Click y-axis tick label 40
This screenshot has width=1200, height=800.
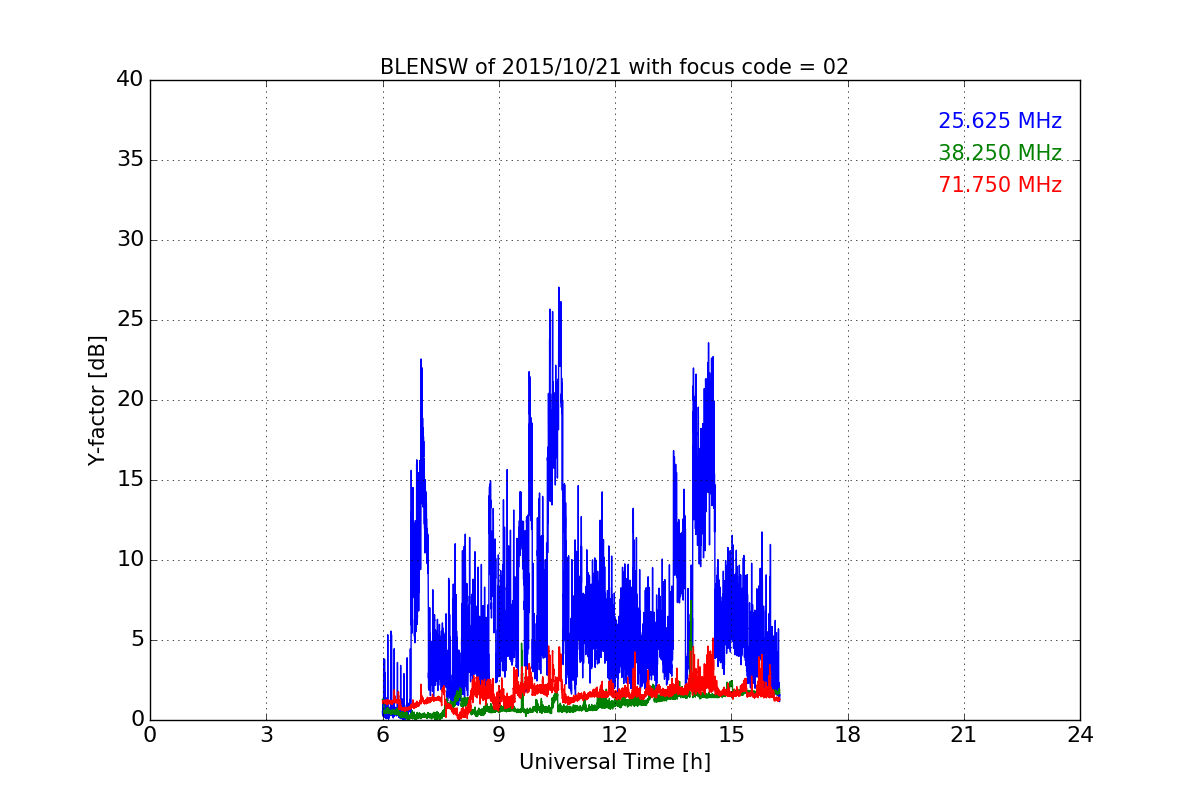130,80
